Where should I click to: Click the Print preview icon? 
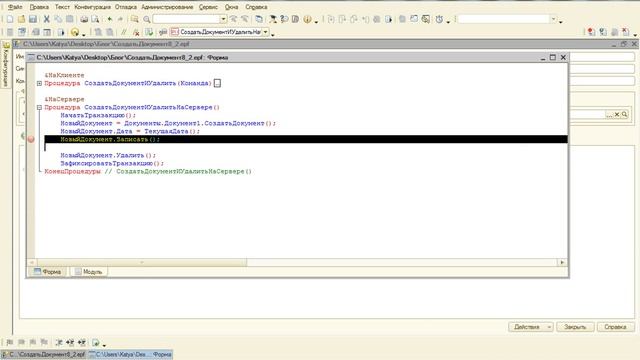coord(95,19)
